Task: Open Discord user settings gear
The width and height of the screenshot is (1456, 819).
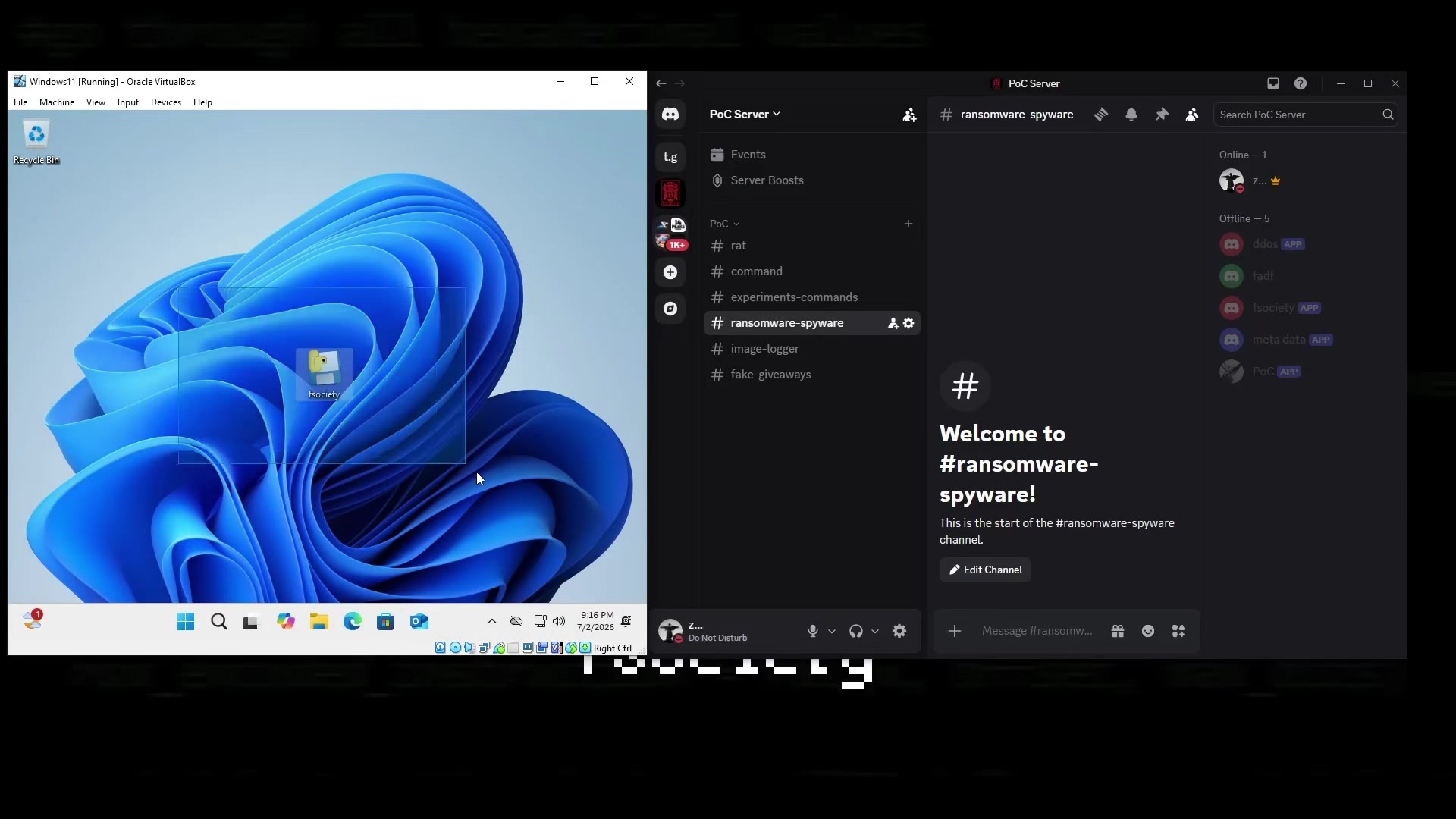Action: 899,631
